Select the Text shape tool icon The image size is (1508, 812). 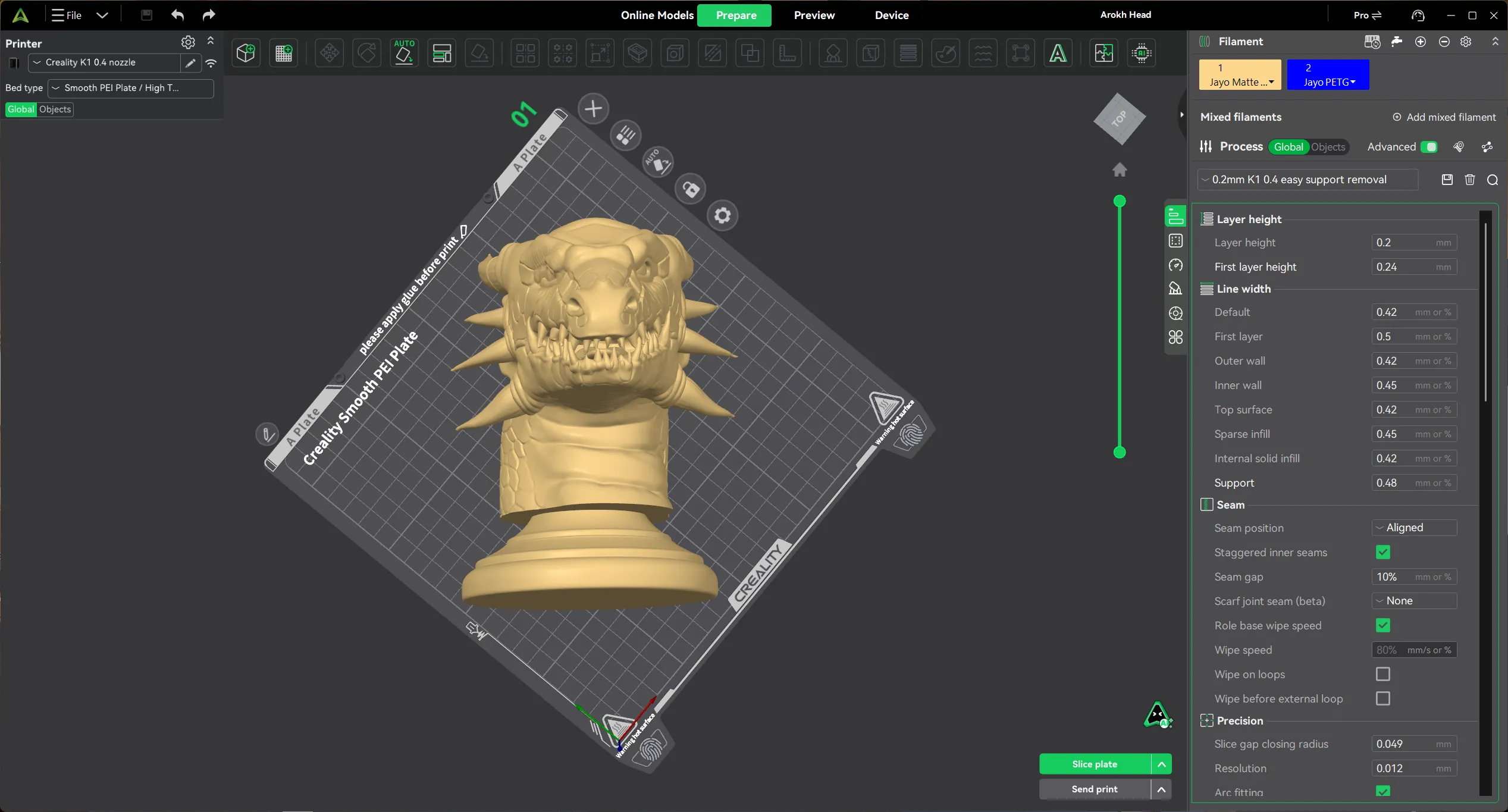coord(1058,54)
